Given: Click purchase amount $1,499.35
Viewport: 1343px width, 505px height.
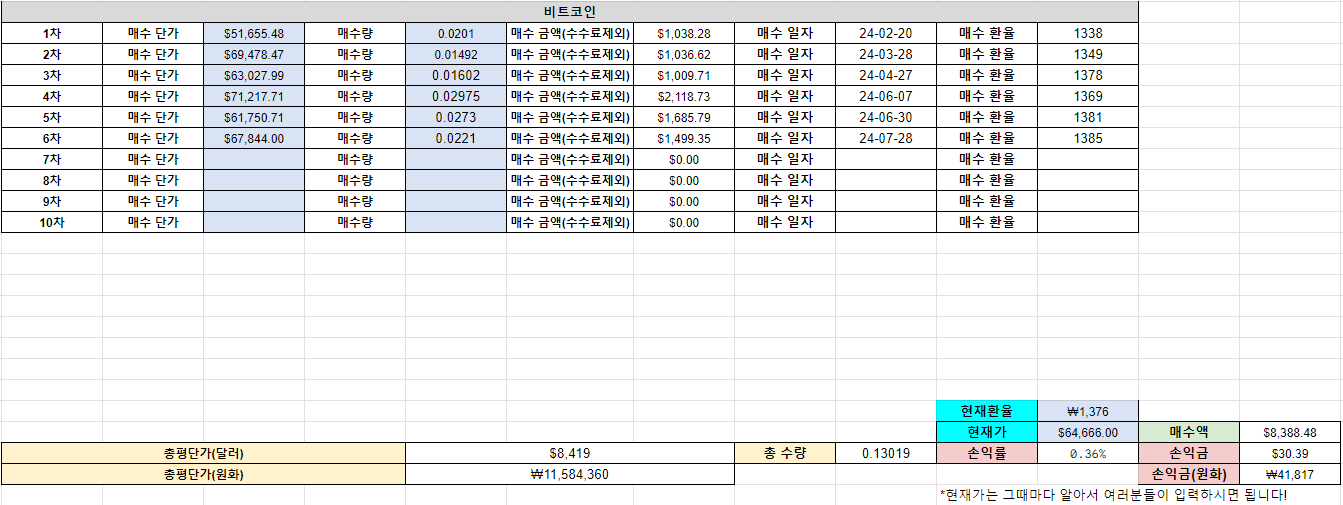Looking at the screenshot, I should (x=684, y=138).
